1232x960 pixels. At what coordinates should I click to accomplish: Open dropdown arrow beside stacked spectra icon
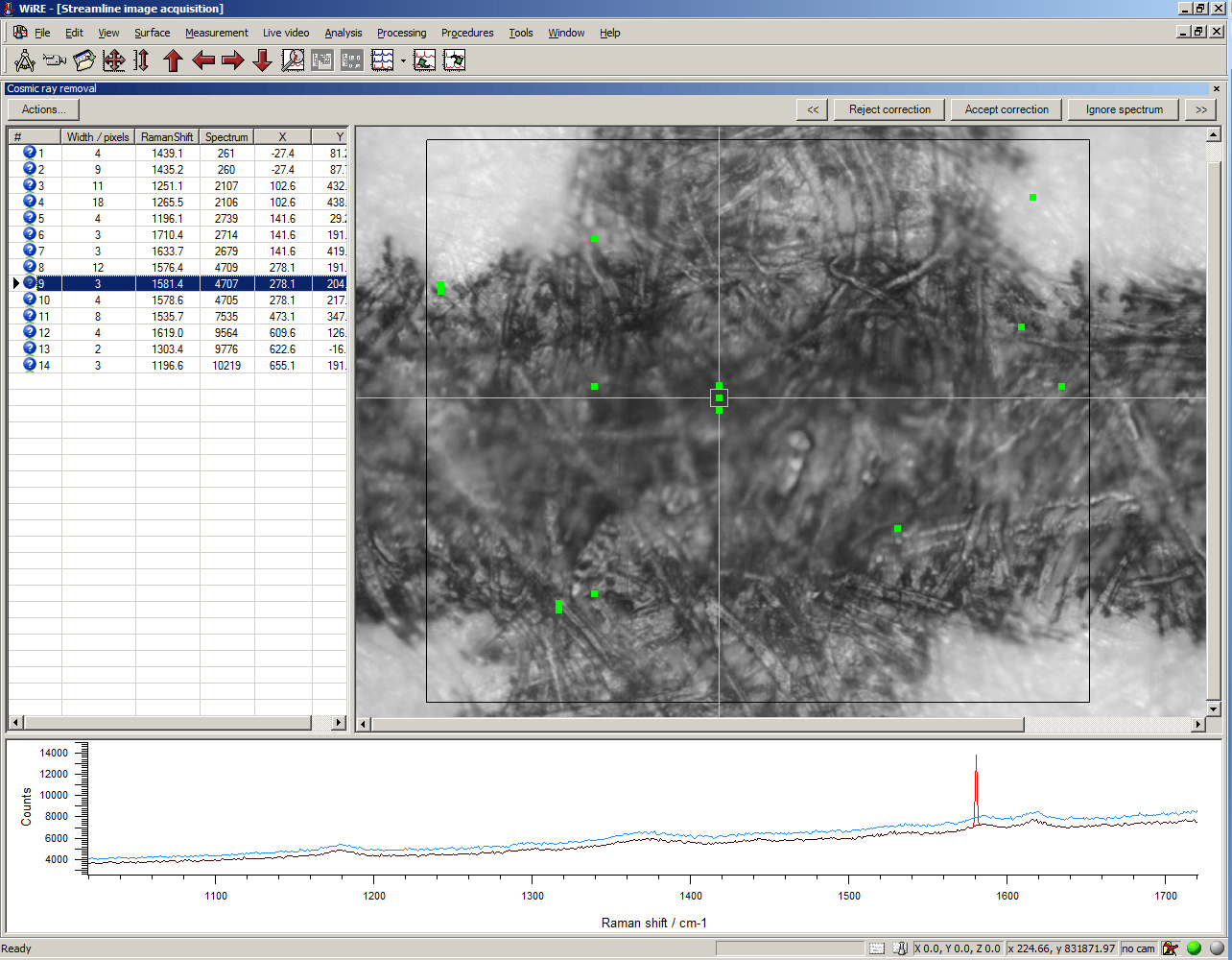pyautogui.click(x=403, y=61)
